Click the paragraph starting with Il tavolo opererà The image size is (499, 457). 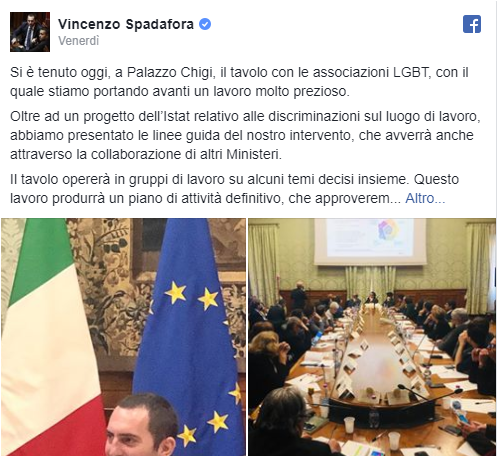point(234,189)
